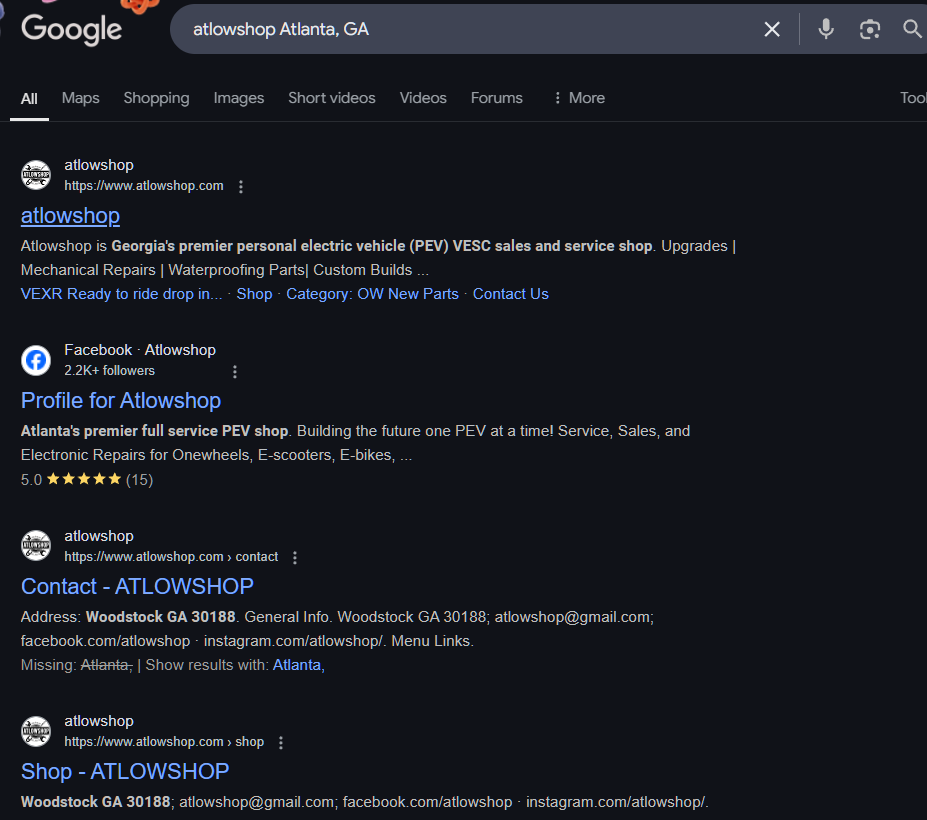Open Shop - ATLOWSHOP result

(125, 772)
